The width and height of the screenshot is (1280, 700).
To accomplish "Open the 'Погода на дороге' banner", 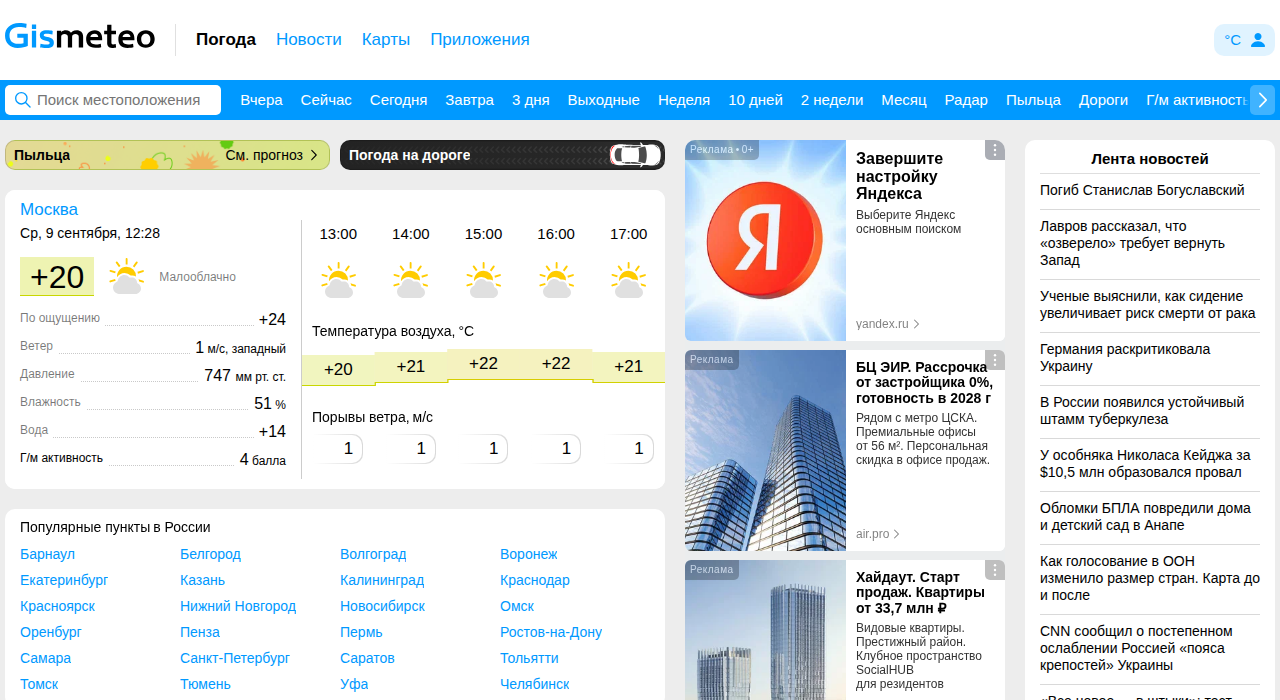I will (x=502, y=155).
